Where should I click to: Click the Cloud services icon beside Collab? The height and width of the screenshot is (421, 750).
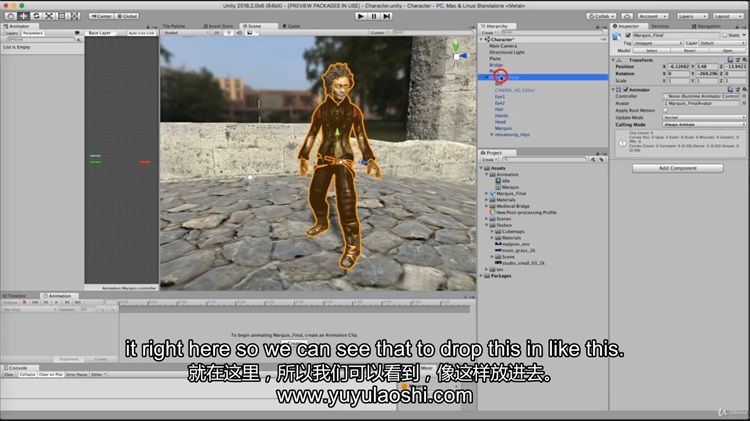627,16
